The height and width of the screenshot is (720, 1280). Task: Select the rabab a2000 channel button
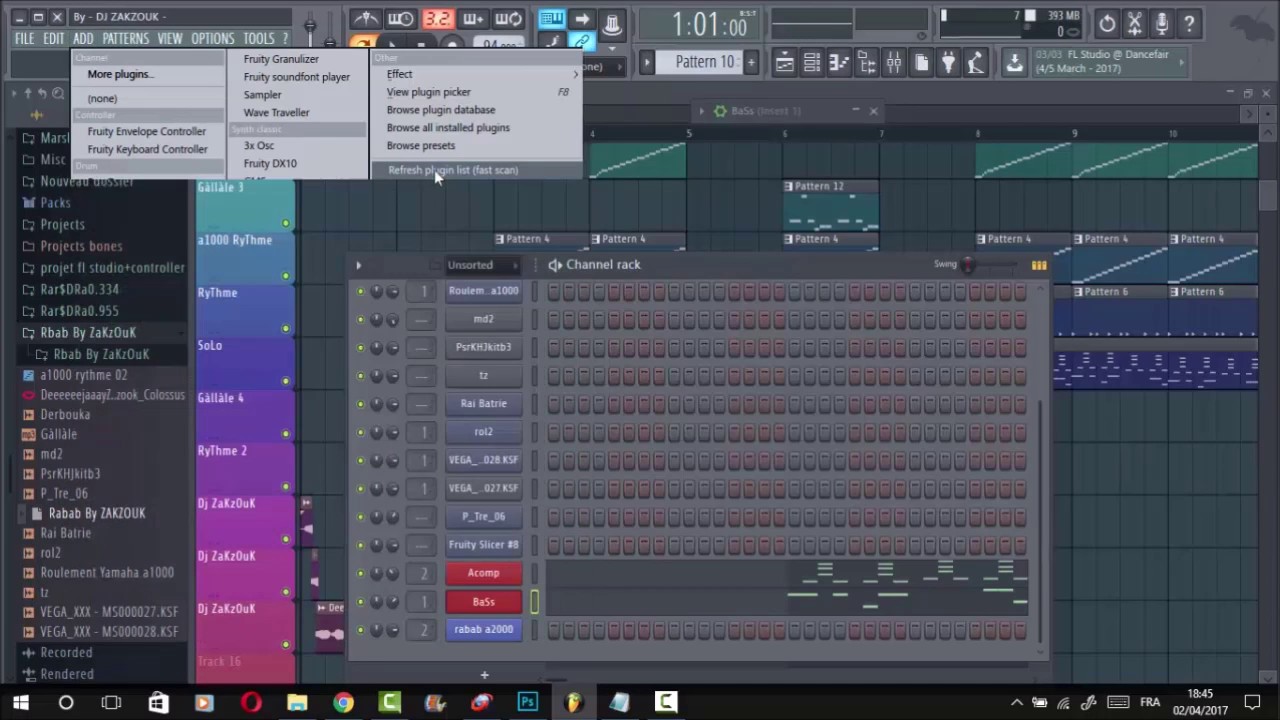coord(483,629)
